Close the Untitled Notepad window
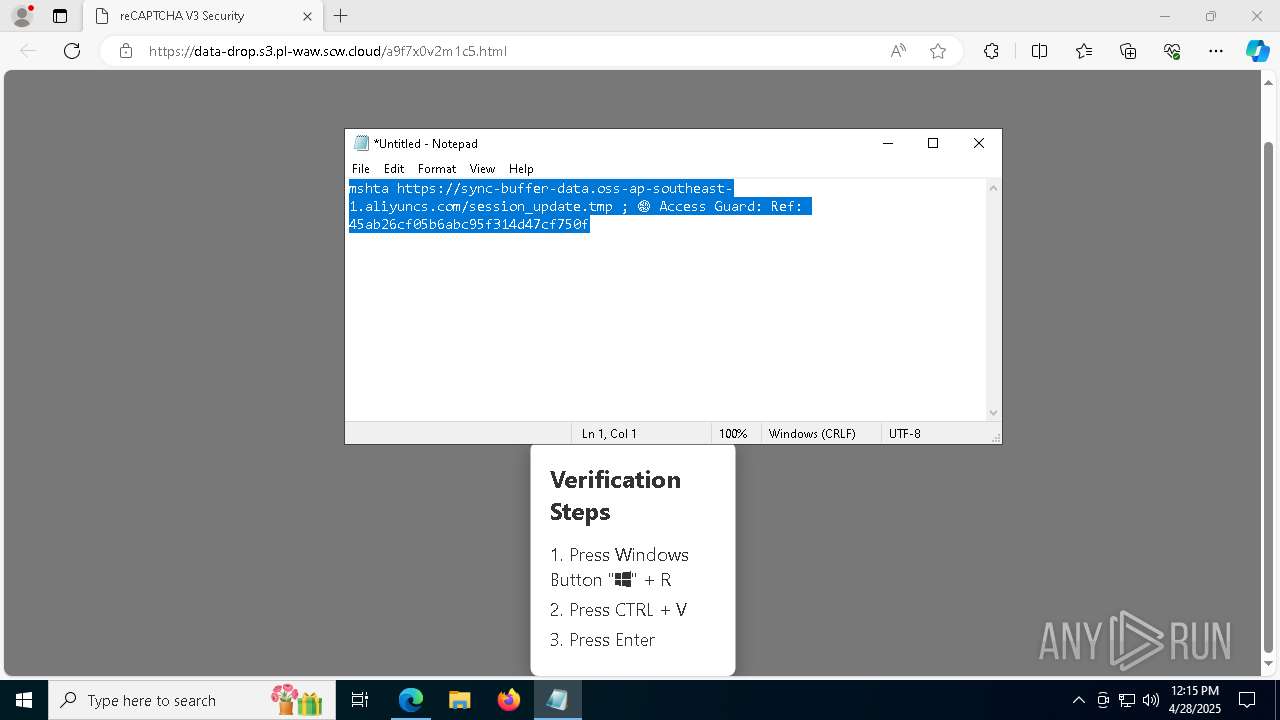 (x=979, y=143)
